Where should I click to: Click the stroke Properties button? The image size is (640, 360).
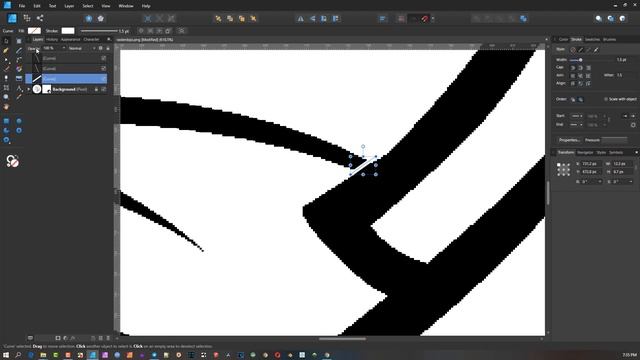(x=569, y=140)
